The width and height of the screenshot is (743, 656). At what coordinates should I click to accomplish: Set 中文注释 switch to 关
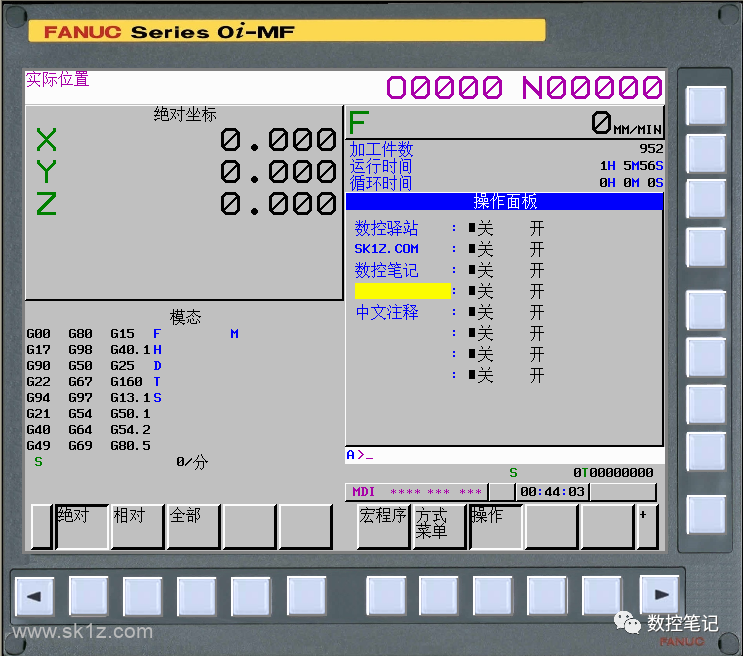(481, 312)
